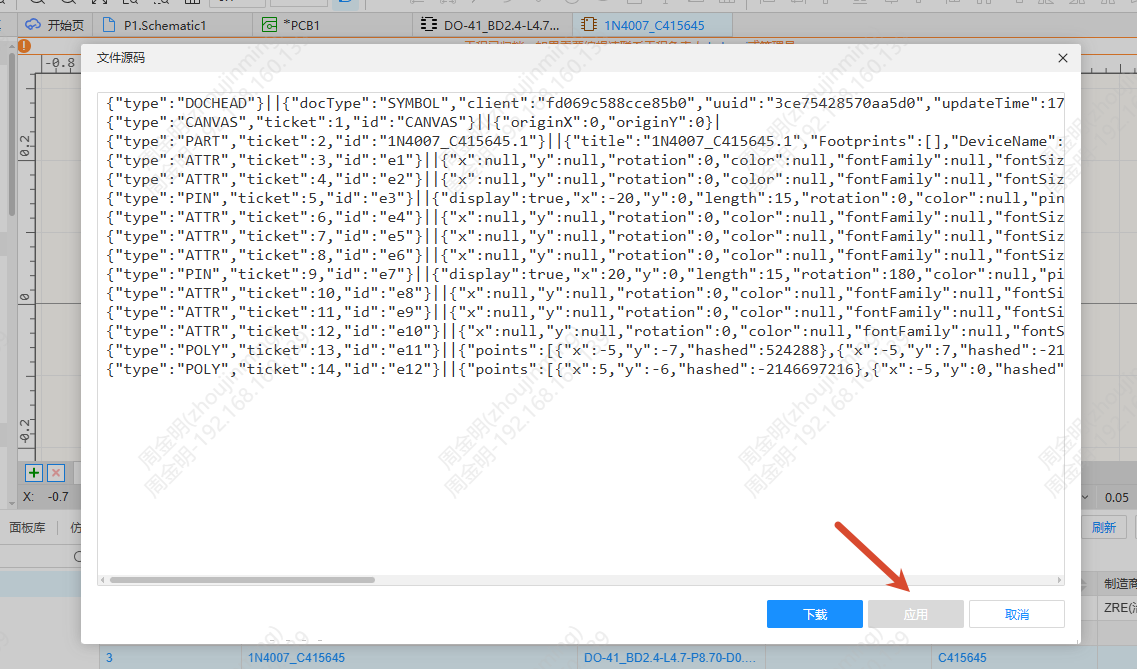The width and height of the screenshot is (1137, 669).
Task: Click the right arrow of the source scrollbar
Action: point(1059,580)
